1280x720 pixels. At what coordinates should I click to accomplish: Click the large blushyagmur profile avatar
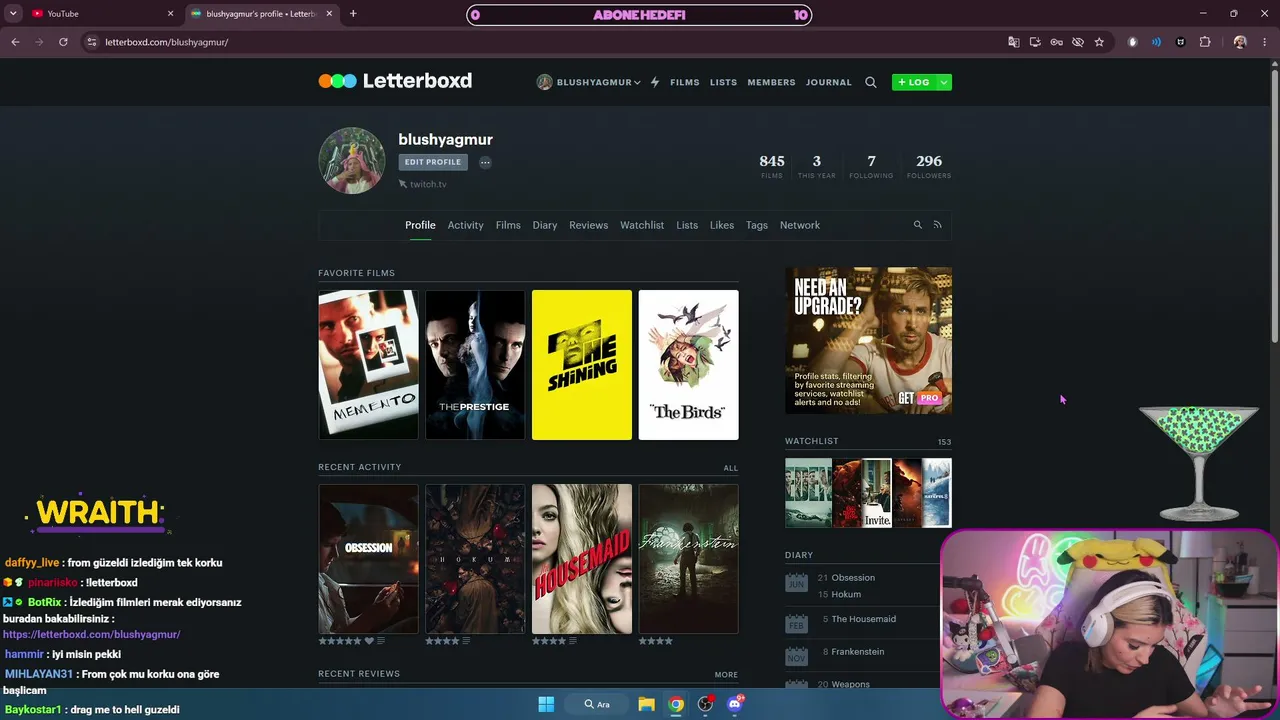tap(352, 160)
